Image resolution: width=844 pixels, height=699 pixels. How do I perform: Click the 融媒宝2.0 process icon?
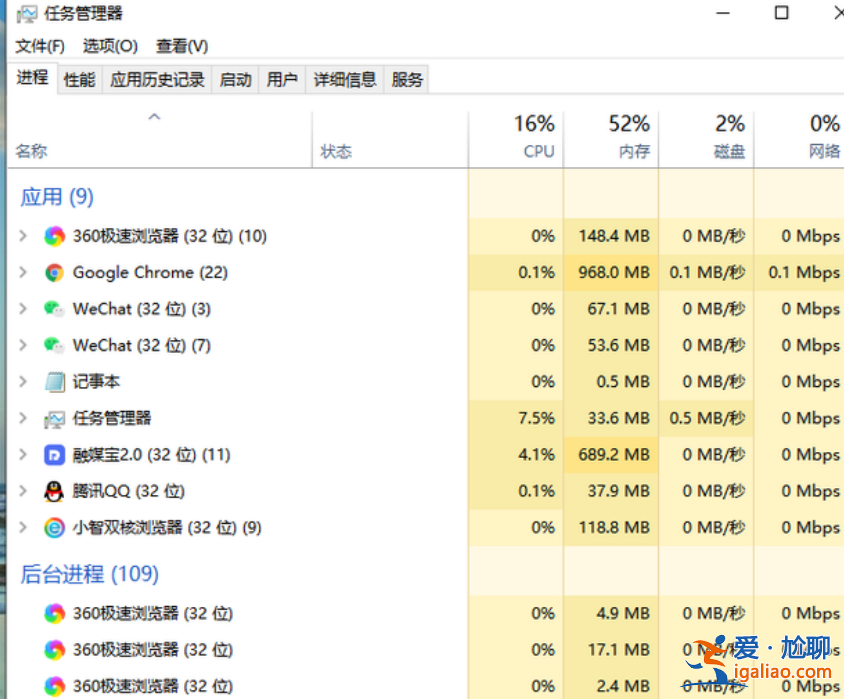[54, 454]
